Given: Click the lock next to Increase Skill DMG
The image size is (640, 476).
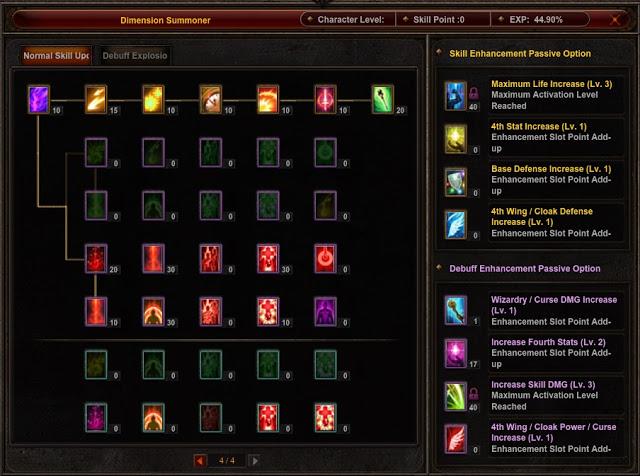Looking at the screenshot, I should click(473, 394).
